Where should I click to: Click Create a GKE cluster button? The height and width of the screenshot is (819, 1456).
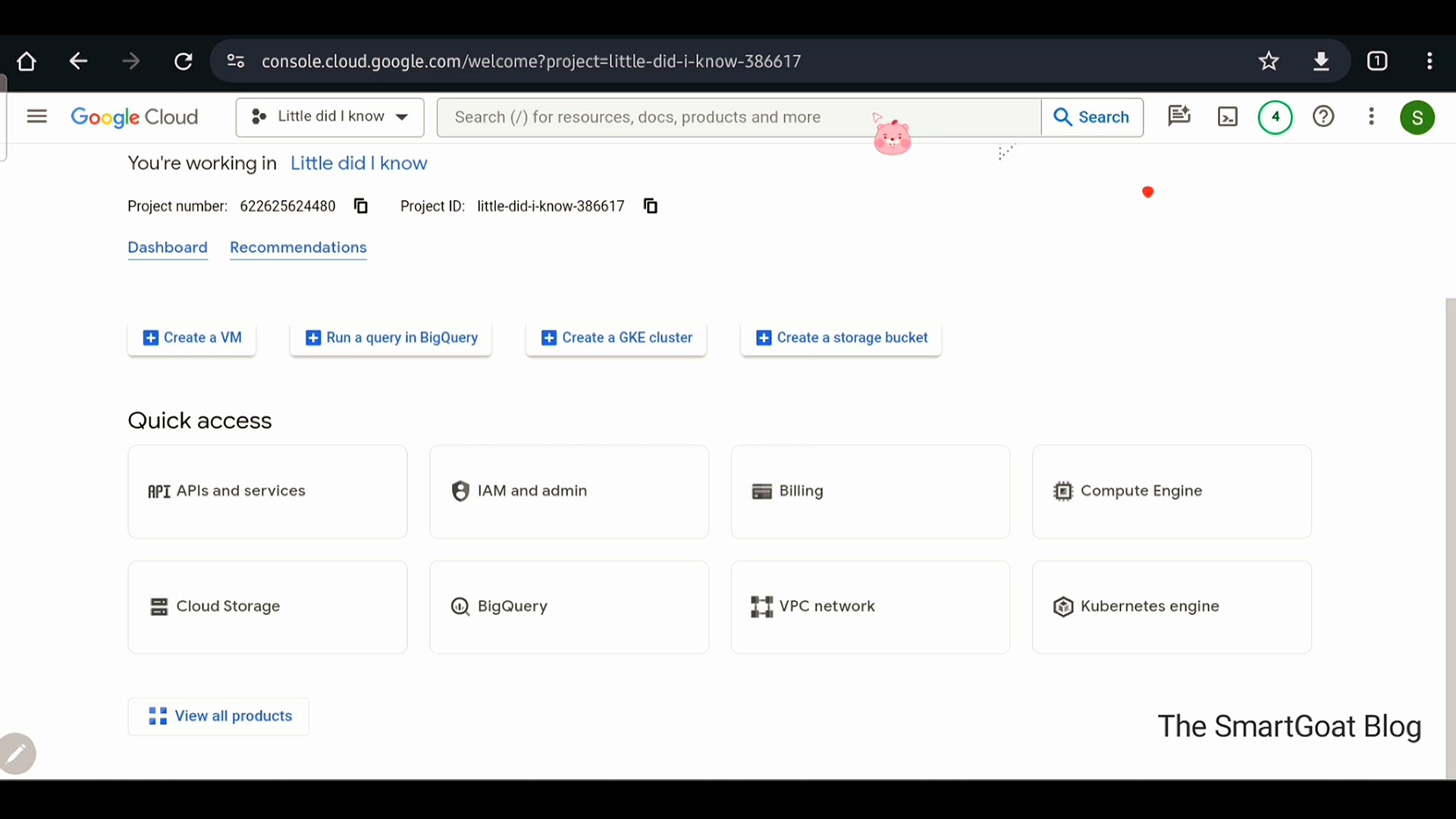pos(616,337)
